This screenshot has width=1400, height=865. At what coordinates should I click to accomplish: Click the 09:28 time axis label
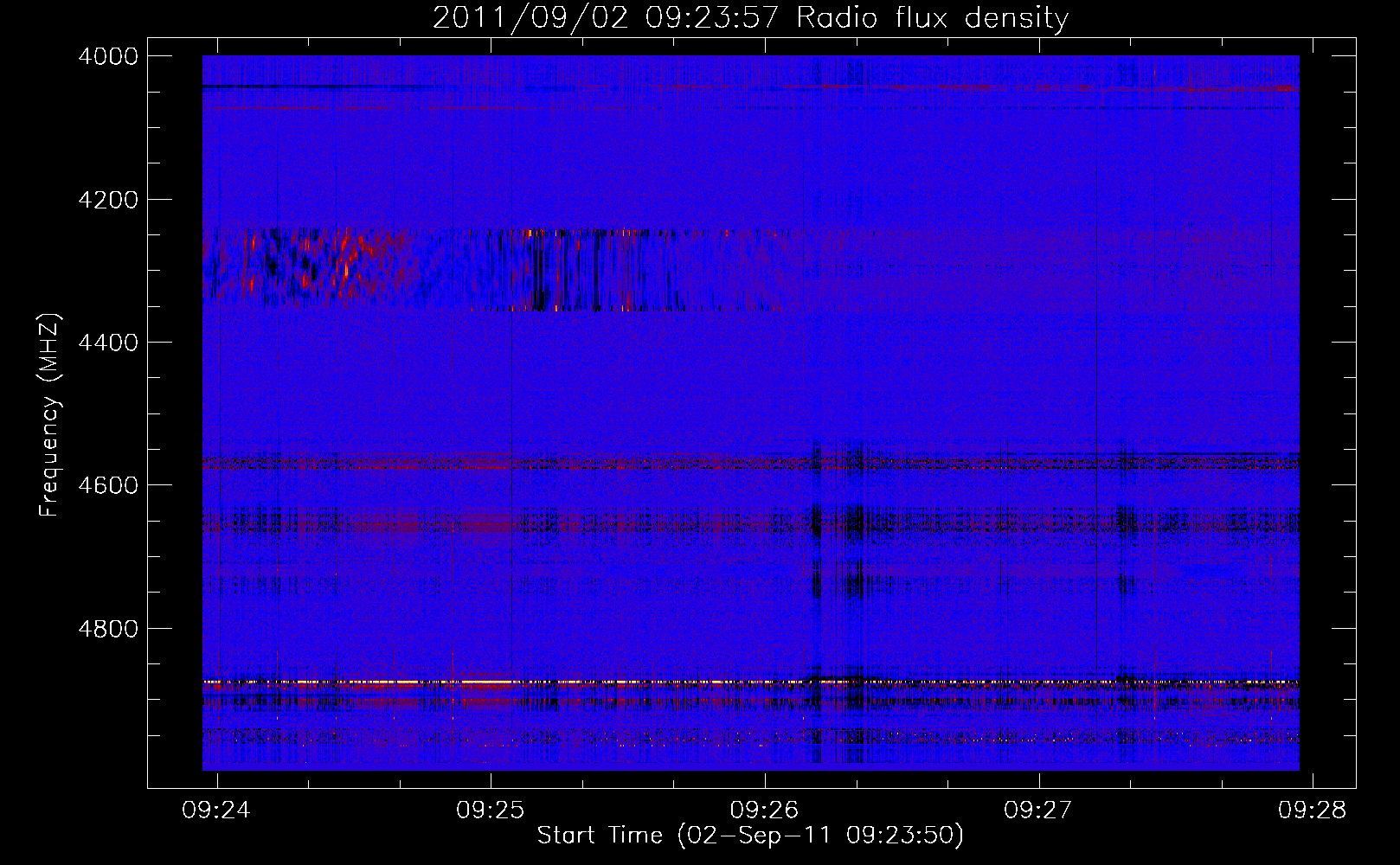[1313, 811]
